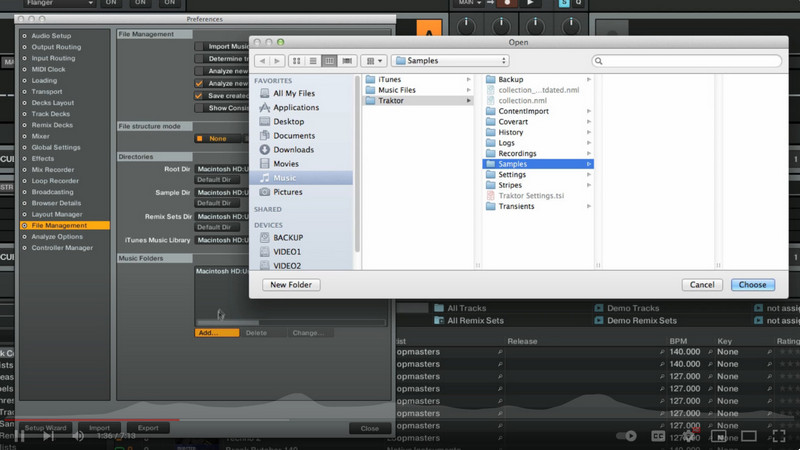Go back in Open dialog
800x450 pixels.
[x=262, y=61]
